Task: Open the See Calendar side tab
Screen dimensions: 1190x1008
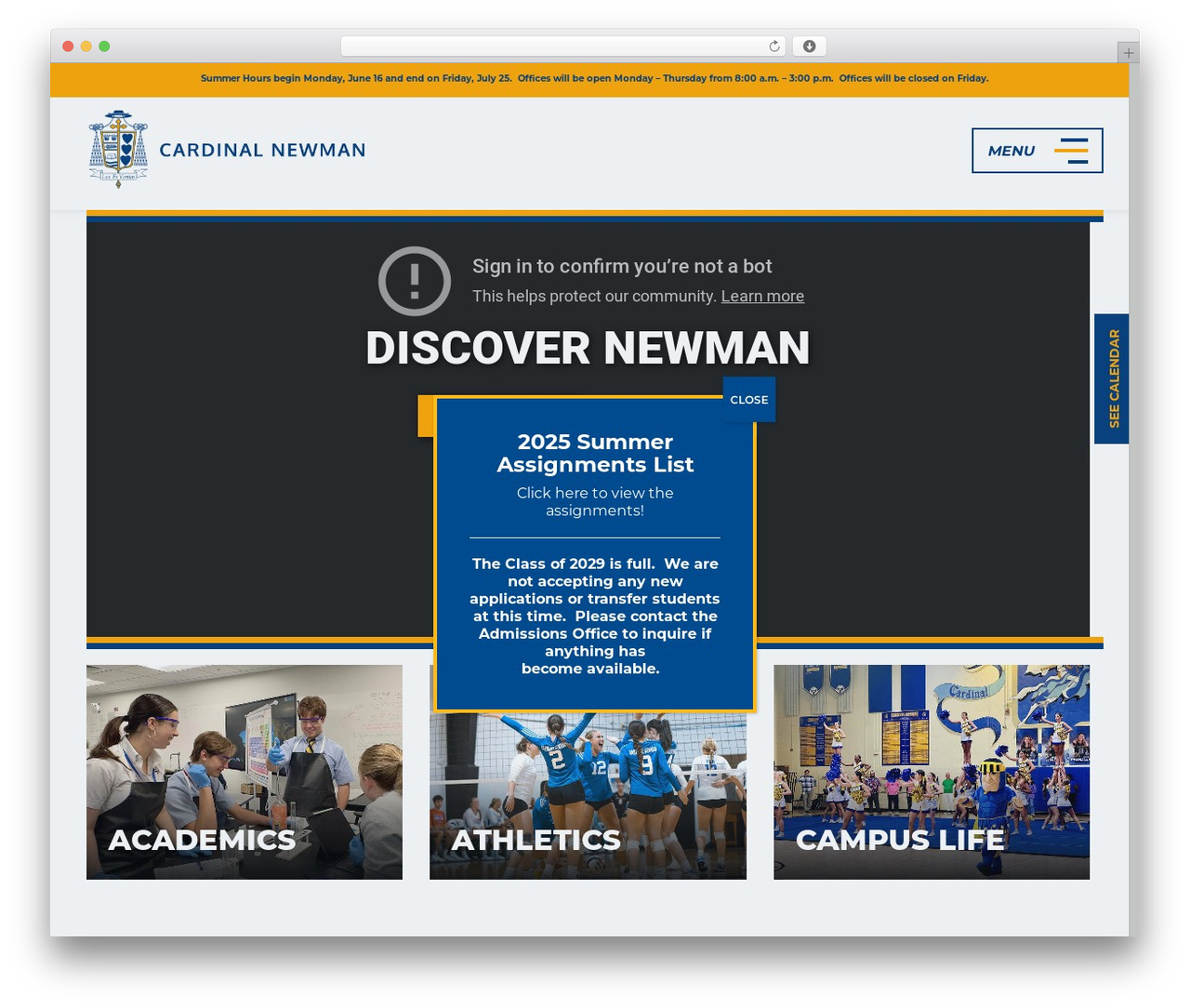Action: coord(1113,378)
